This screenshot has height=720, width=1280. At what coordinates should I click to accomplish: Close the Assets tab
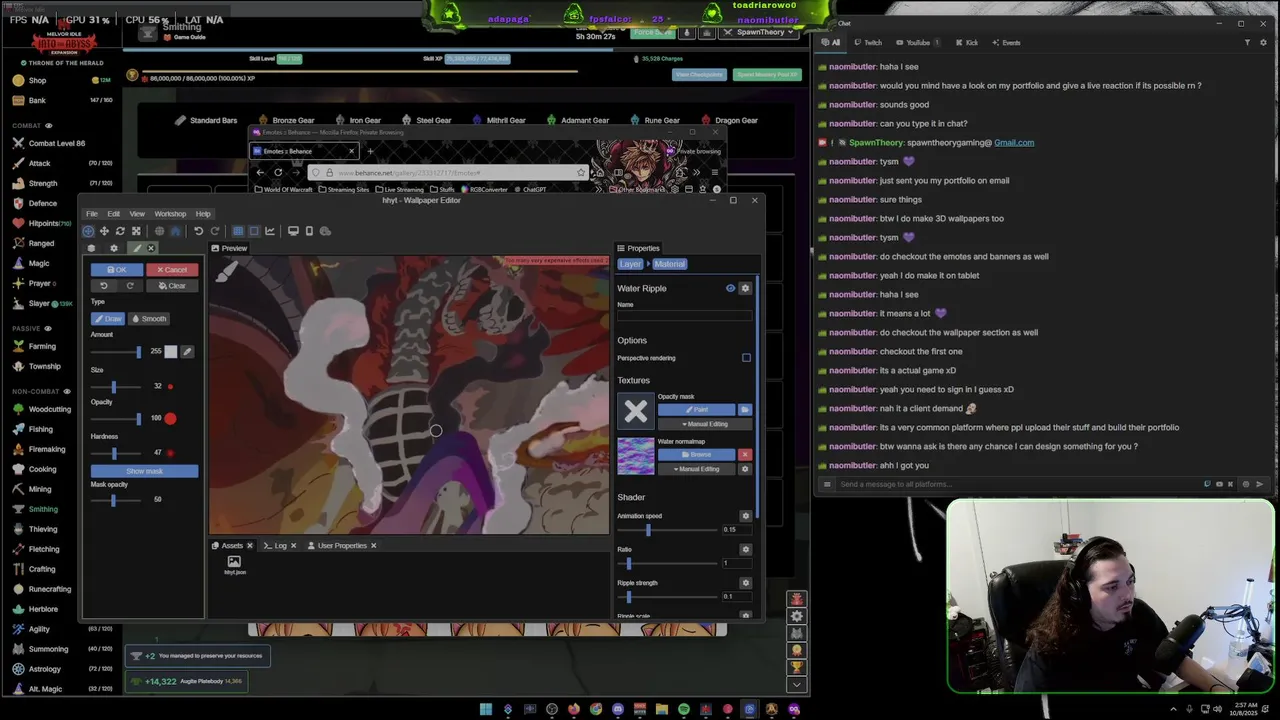pyautogui.click(x=250, y=546)
